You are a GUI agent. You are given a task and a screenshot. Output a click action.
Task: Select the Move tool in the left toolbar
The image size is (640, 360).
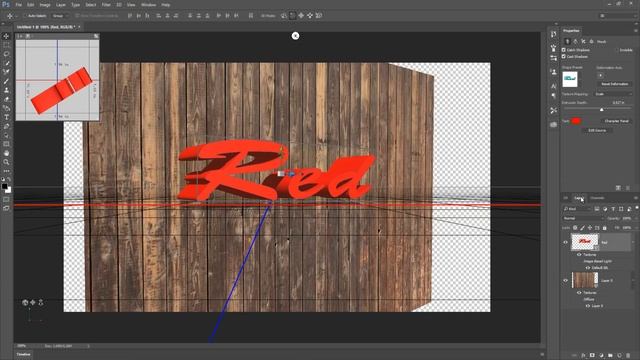tap(6, 36)
